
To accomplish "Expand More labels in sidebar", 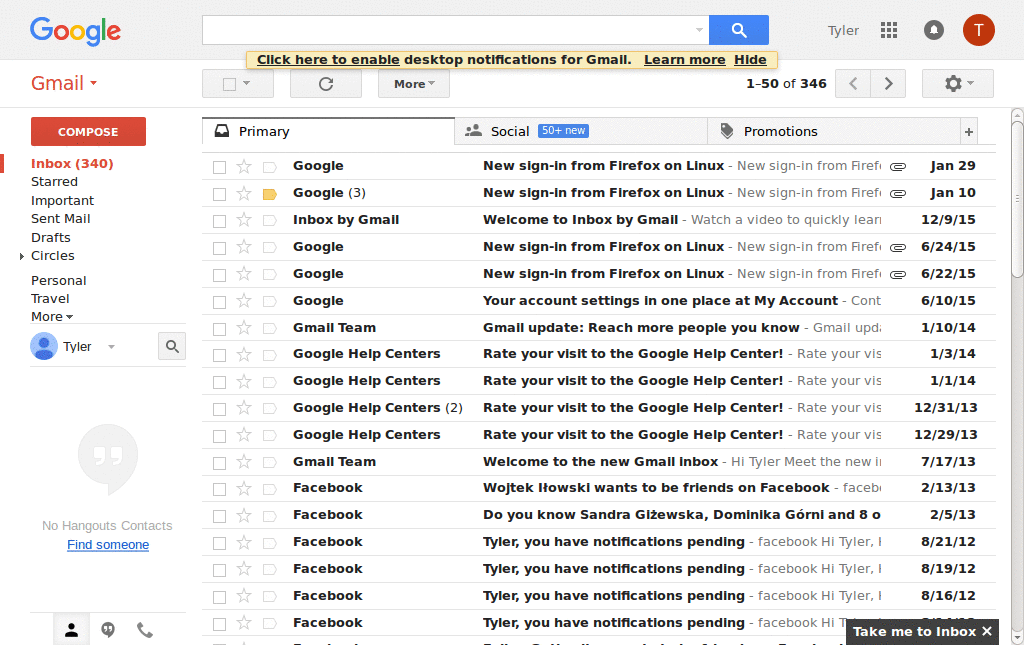I will [x=52, y=317].
